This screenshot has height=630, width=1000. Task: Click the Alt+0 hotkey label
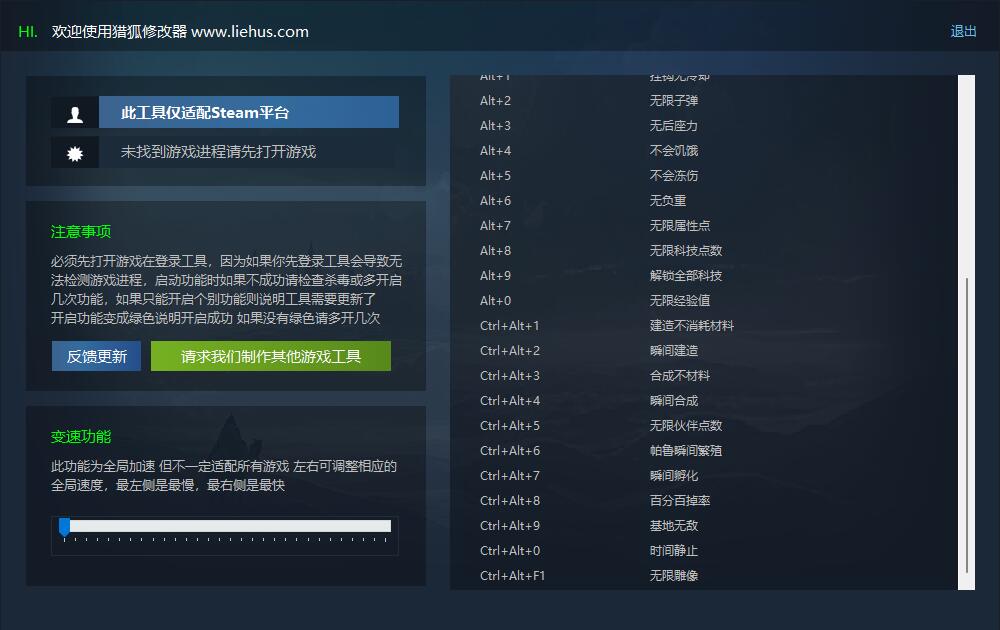click(496, 300)
